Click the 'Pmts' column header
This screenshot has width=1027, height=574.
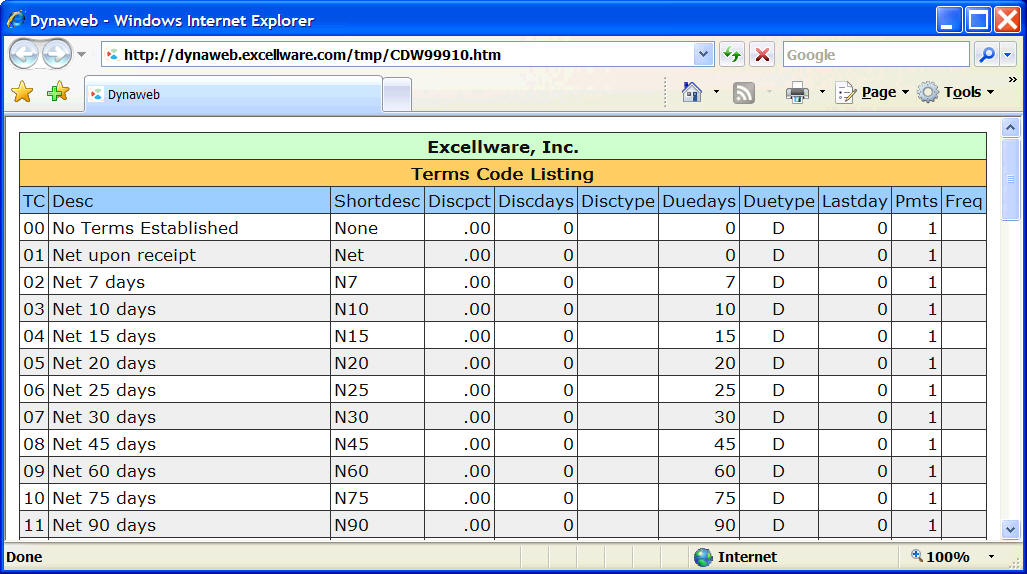coord(916,201)
